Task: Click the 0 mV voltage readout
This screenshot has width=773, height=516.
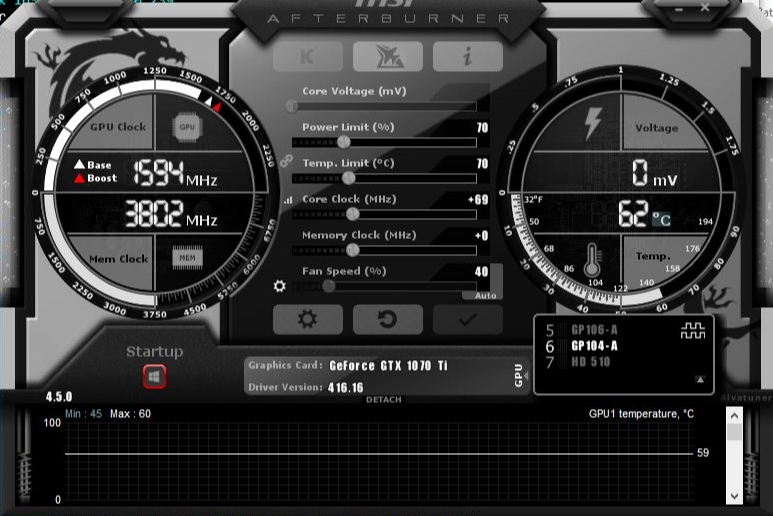Action: (x=655, y=173)
